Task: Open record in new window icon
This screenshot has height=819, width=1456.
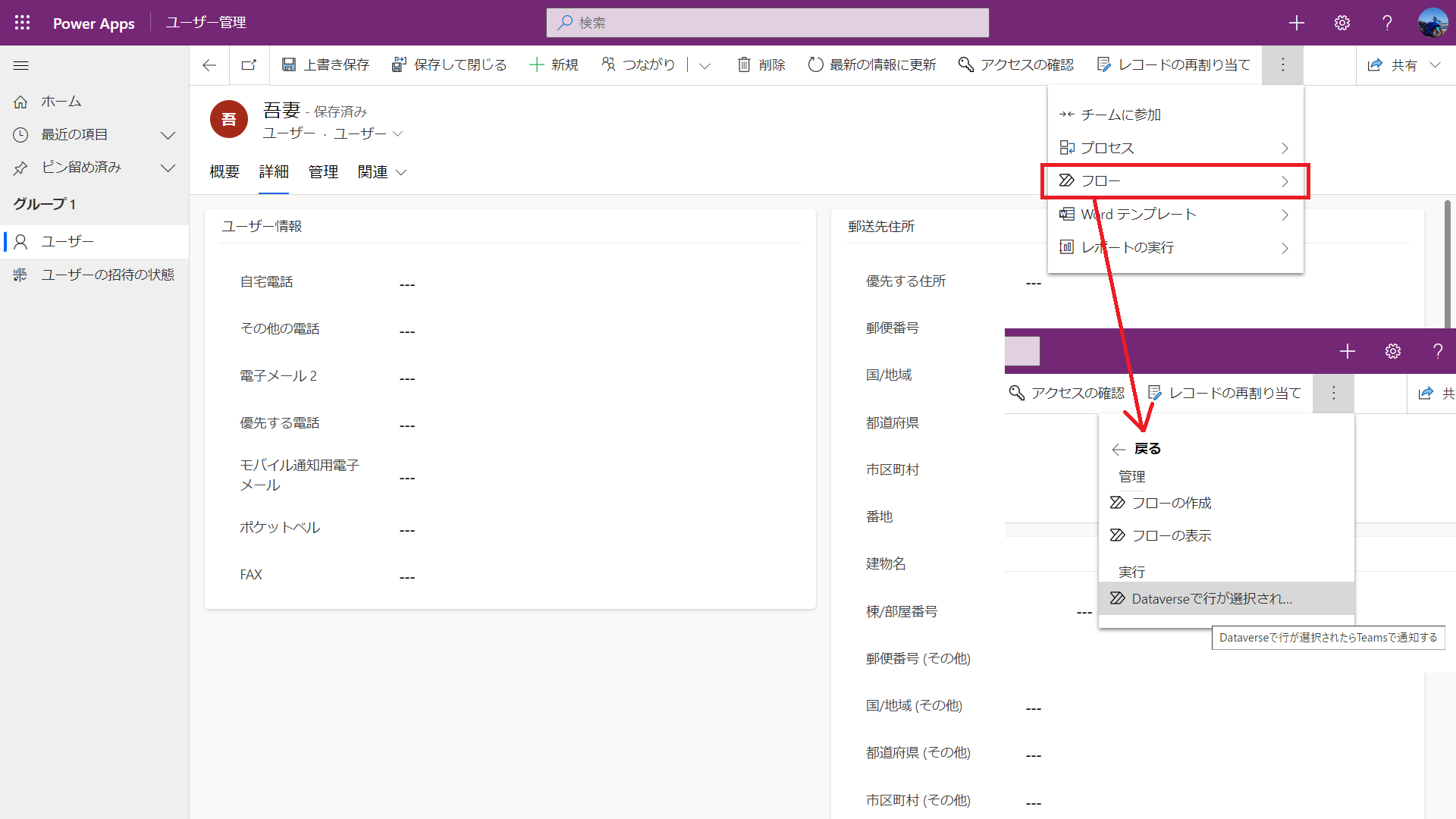Action: (x=249, y=65)
